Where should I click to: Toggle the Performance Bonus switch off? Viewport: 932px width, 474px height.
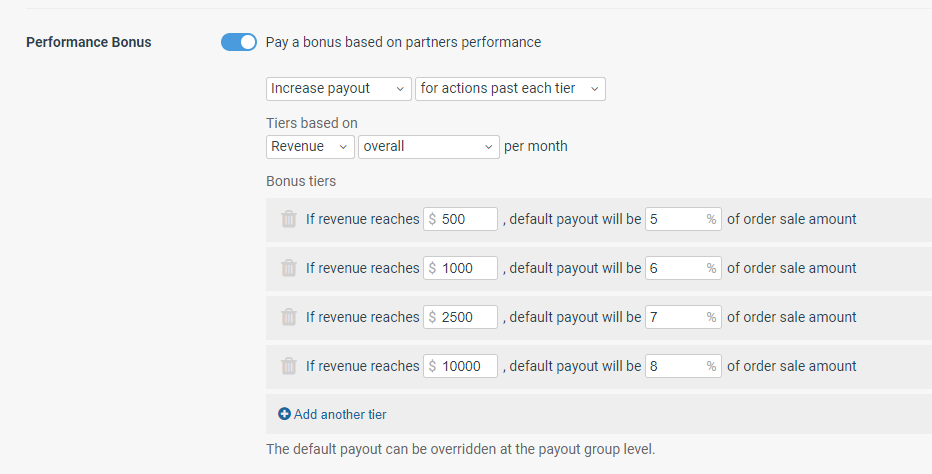coord(239,42)
